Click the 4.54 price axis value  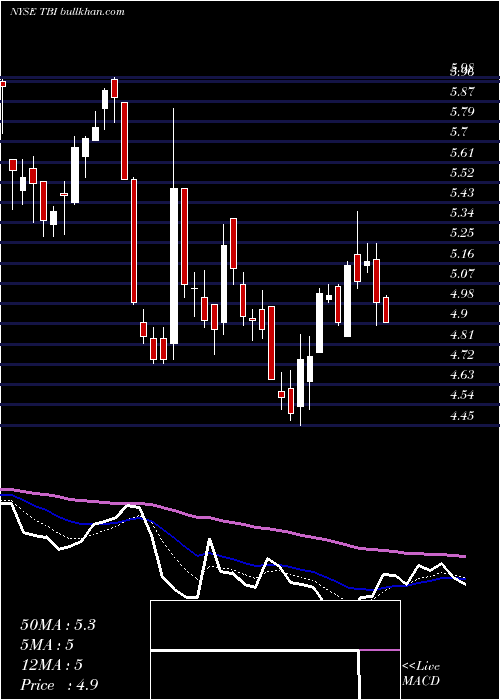[x=462, y=395]
